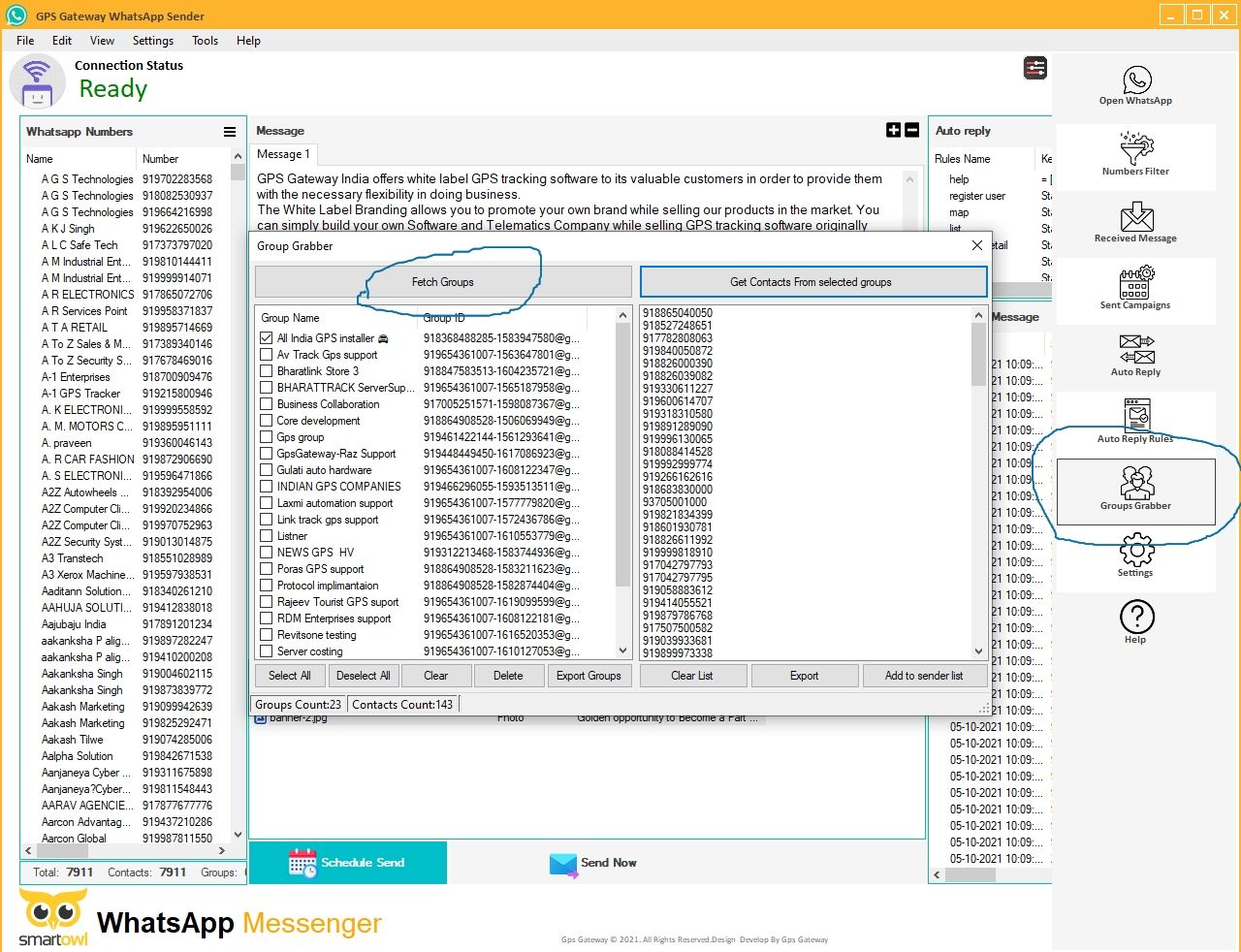This screenshot has width=1241, height=952.
Task: Close the Group Grabber dialog
Action: [x=976, y=246]
